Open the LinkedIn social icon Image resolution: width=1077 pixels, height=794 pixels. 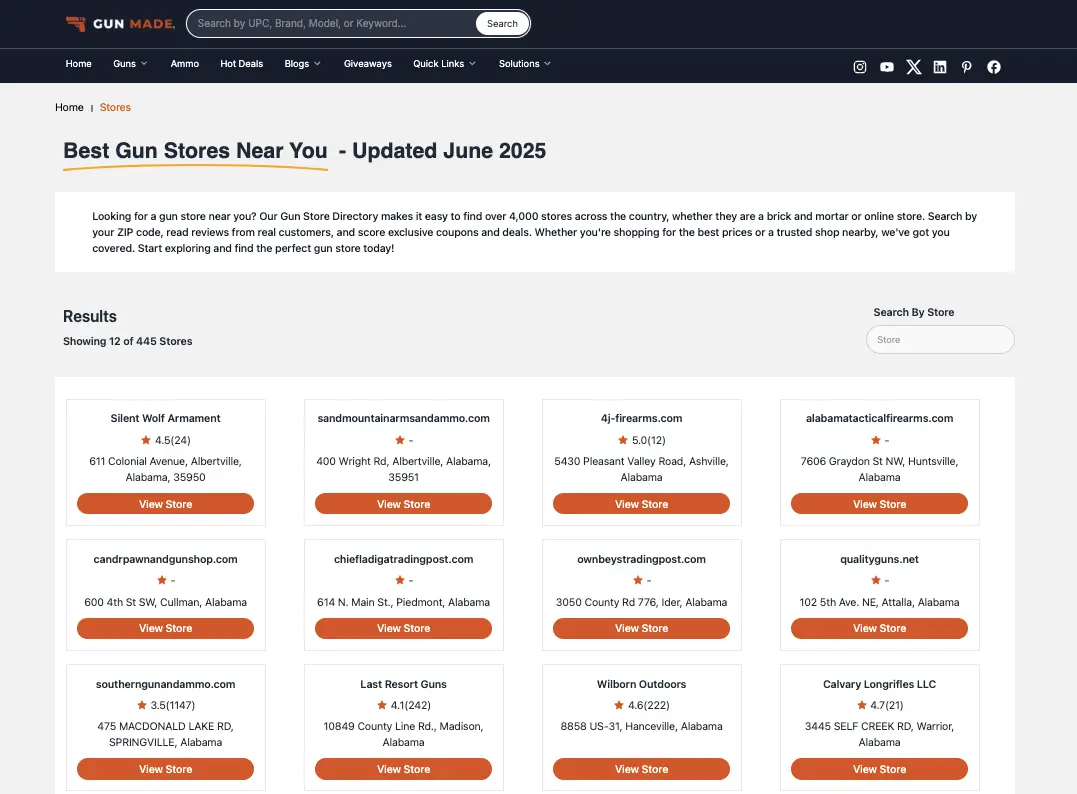[x=940, y=67]
